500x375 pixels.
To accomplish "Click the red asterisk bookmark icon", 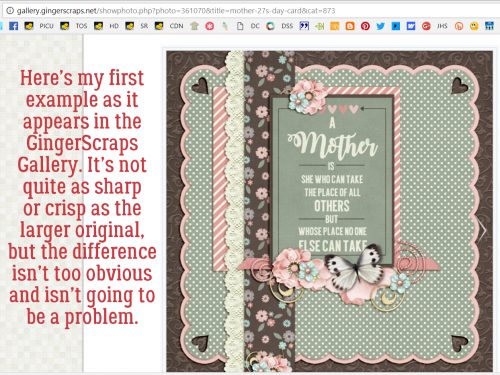I will pyautogui.click(x=210, y=26).
